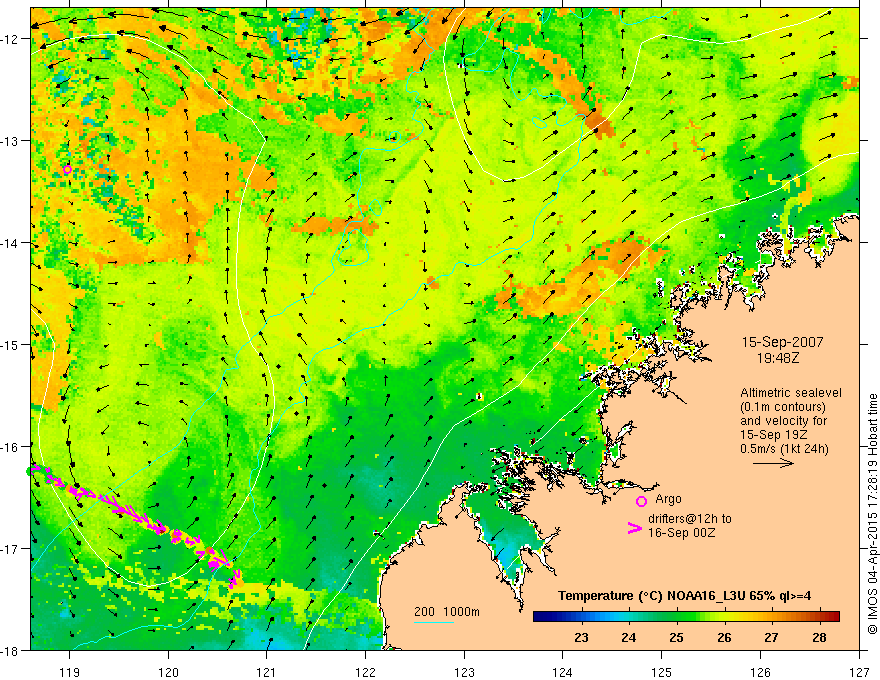Click the 0.5m/s velocity scale arrow

(773, 463)
